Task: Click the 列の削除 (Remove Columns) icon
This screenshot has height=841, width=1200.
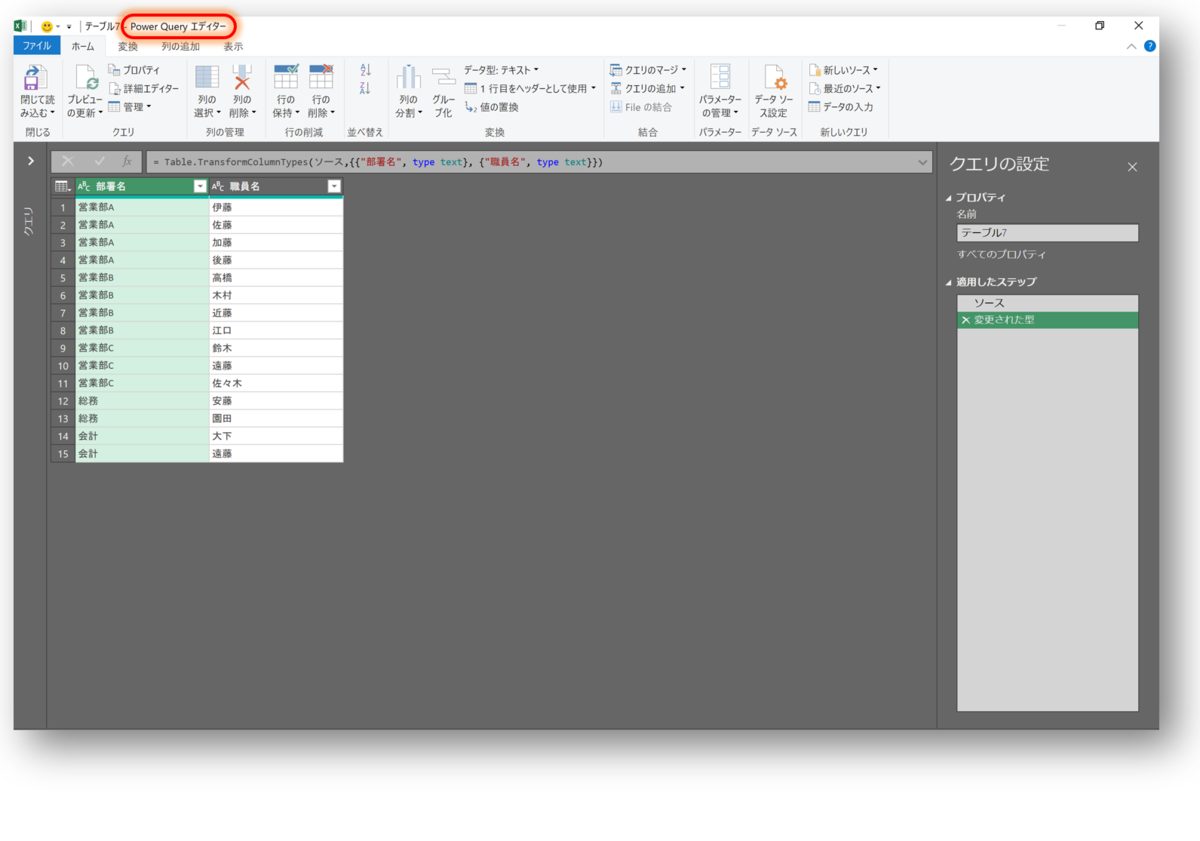Action: pyautogui.click(x=241, y=77)
